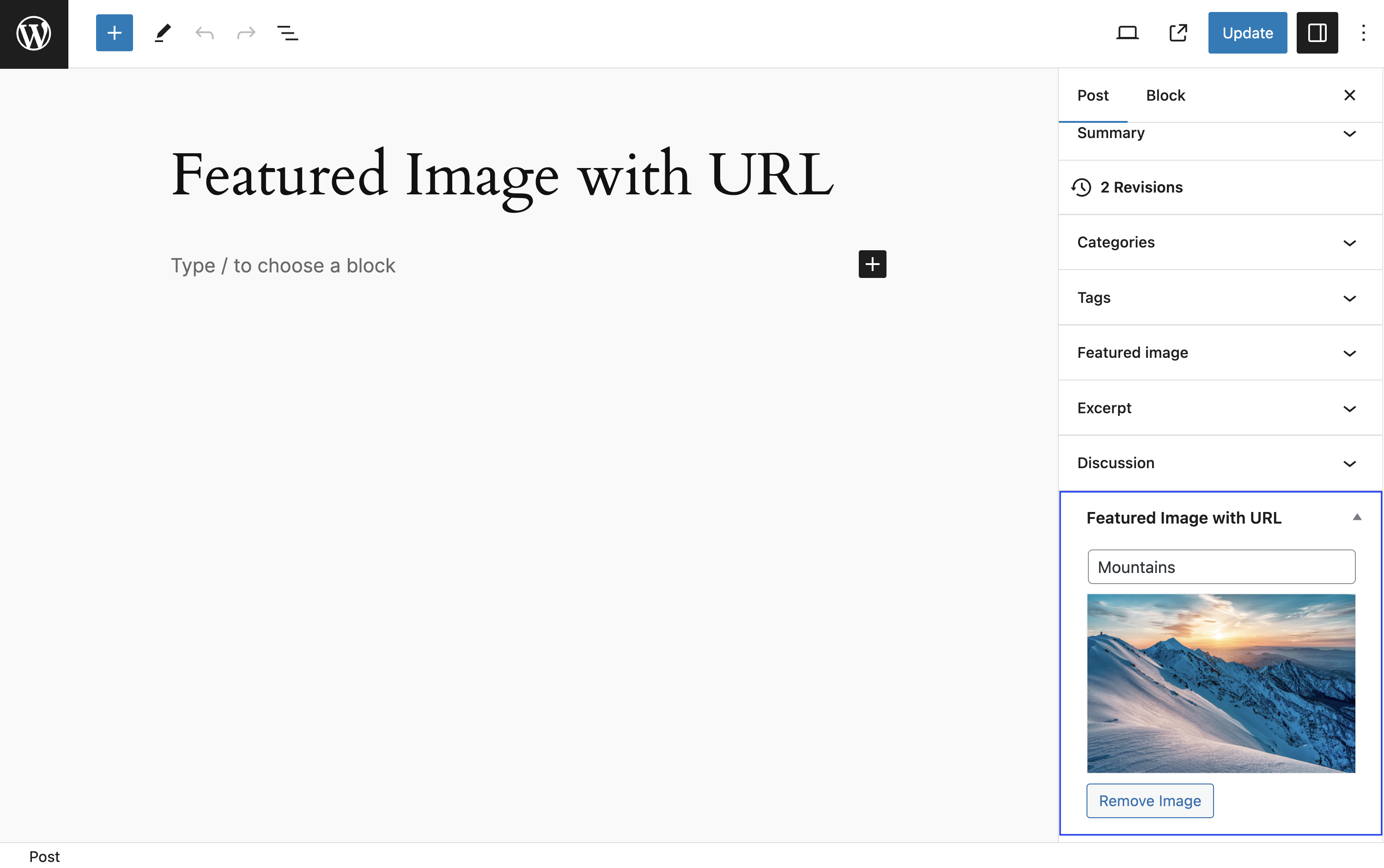This screenshot has width=1384, height=868.
Task: Switch to the Block tab
Action: pos(1166,95)
